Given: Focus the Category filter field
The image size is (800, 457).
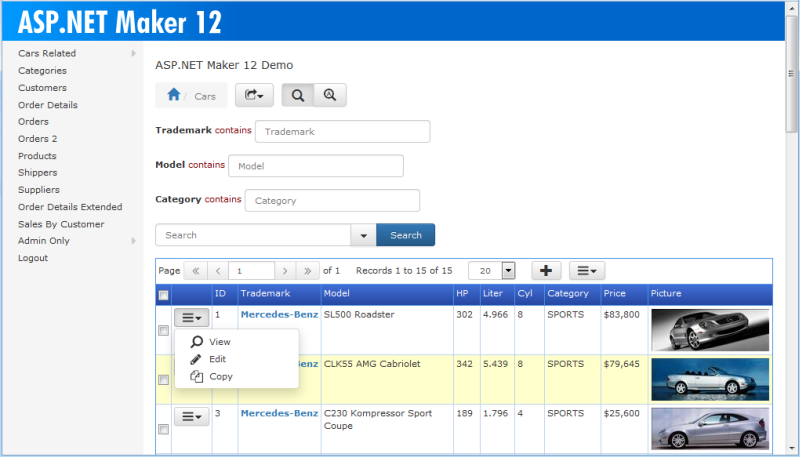Looking at the screenshot, I should 332,200.
